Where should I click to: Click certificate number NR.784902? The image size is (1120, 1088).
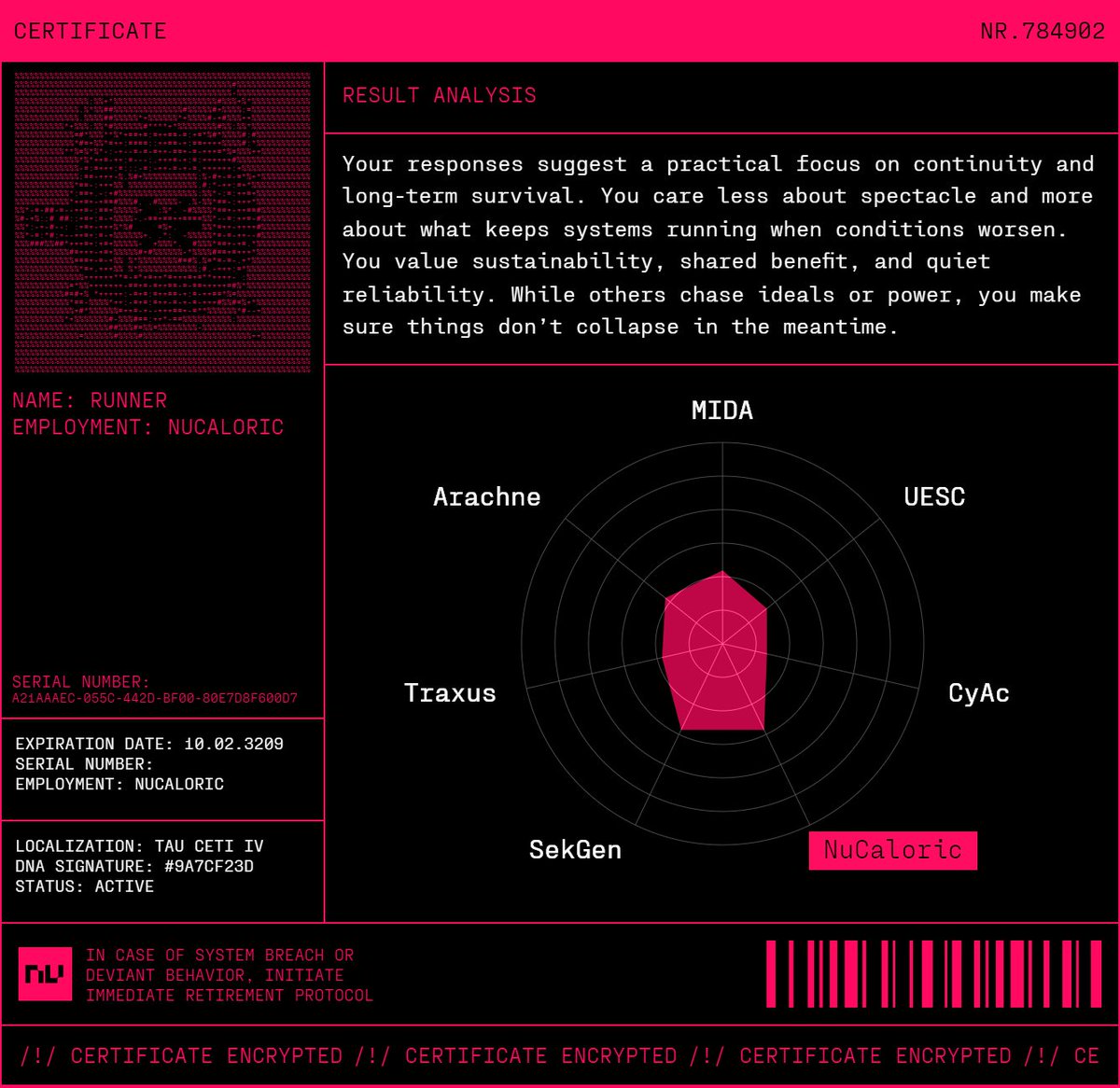[x=1043, y=32]
